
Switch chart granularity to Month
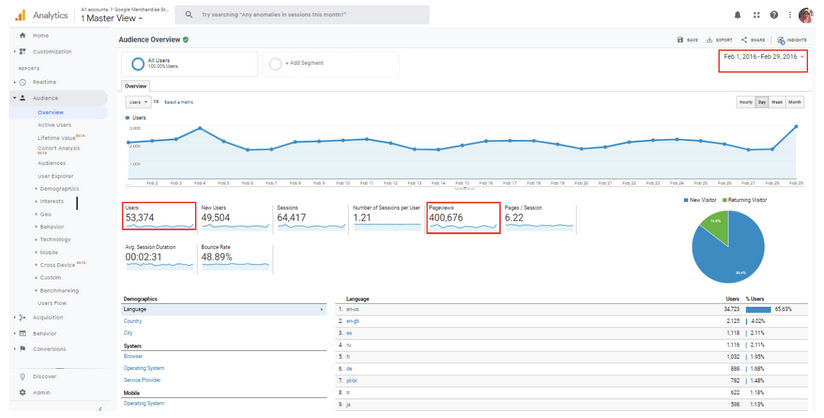[x=794, y=102]
